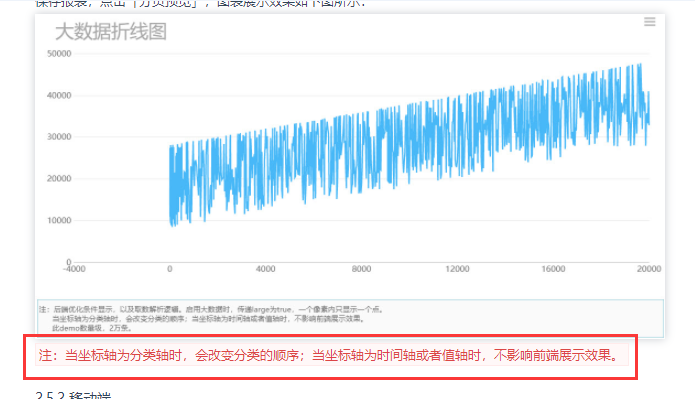This screenshot has width=695, height=399.
Task: Click the y-axis label 30000
Action: [59, 137]
